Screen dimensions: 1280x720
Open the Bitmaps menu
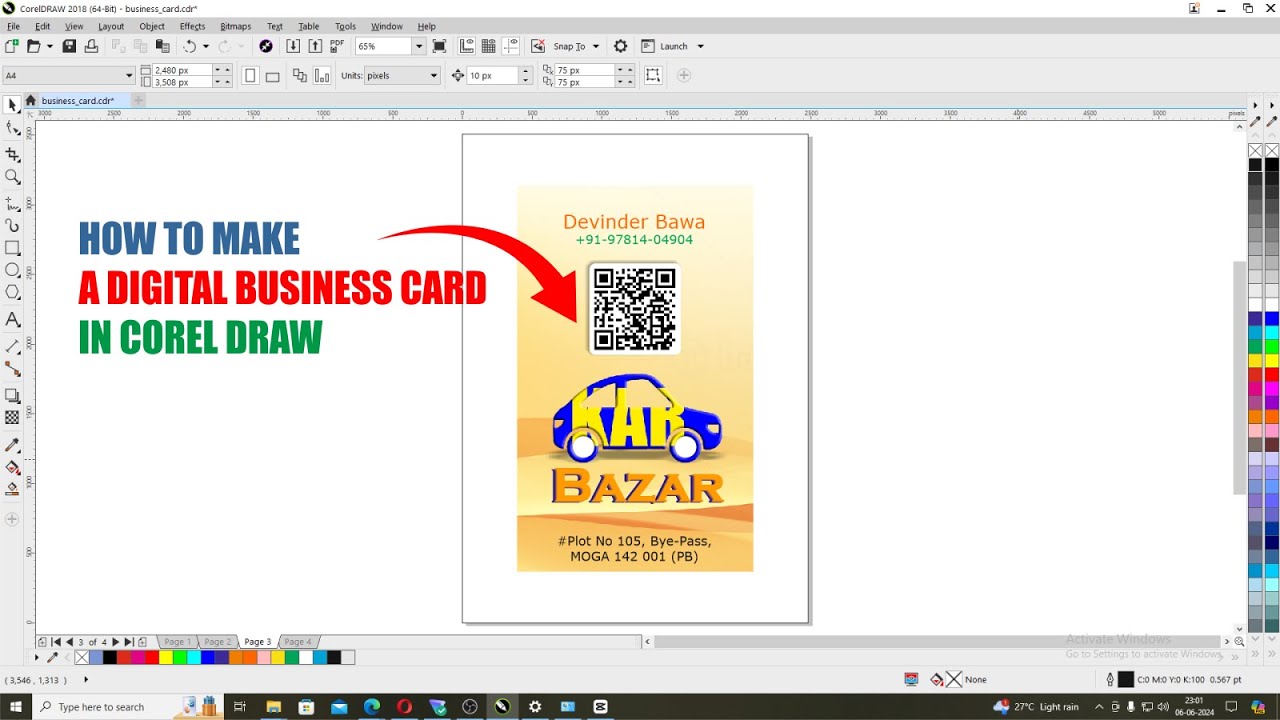(x=236, y=26)
